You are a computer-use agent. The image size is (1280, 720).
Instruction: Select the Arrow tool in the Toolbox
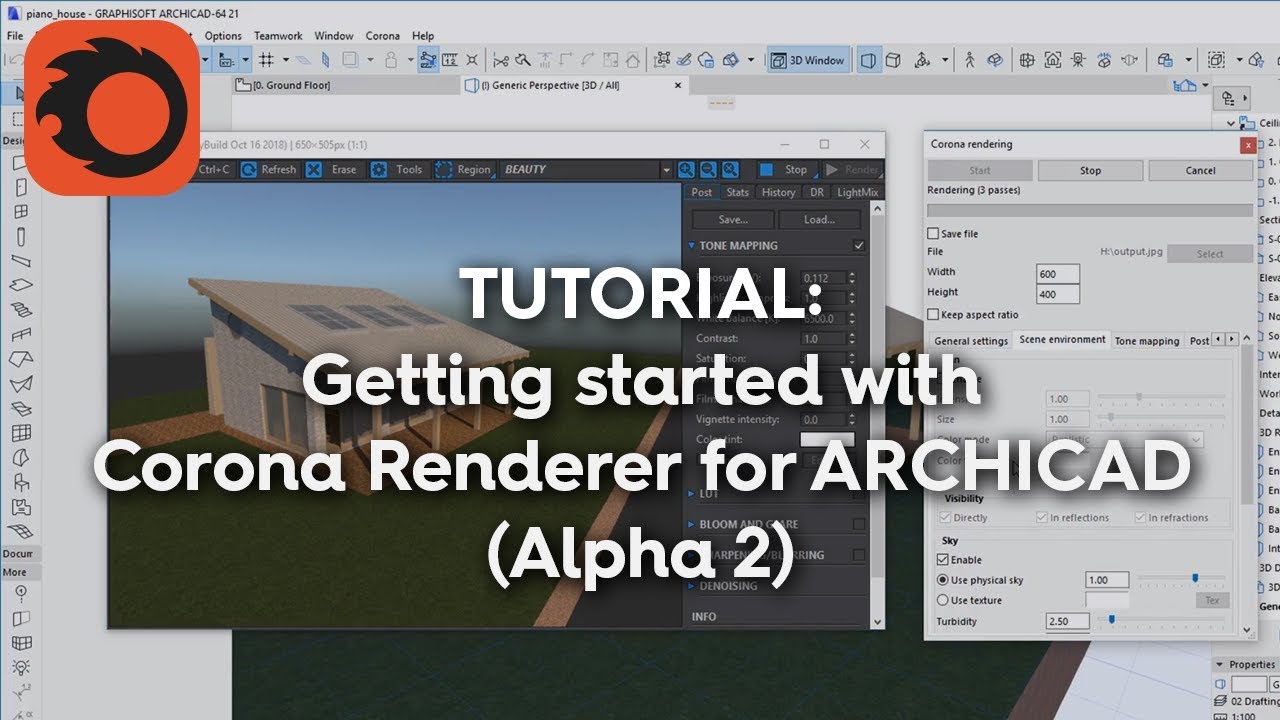coord(19,93)
